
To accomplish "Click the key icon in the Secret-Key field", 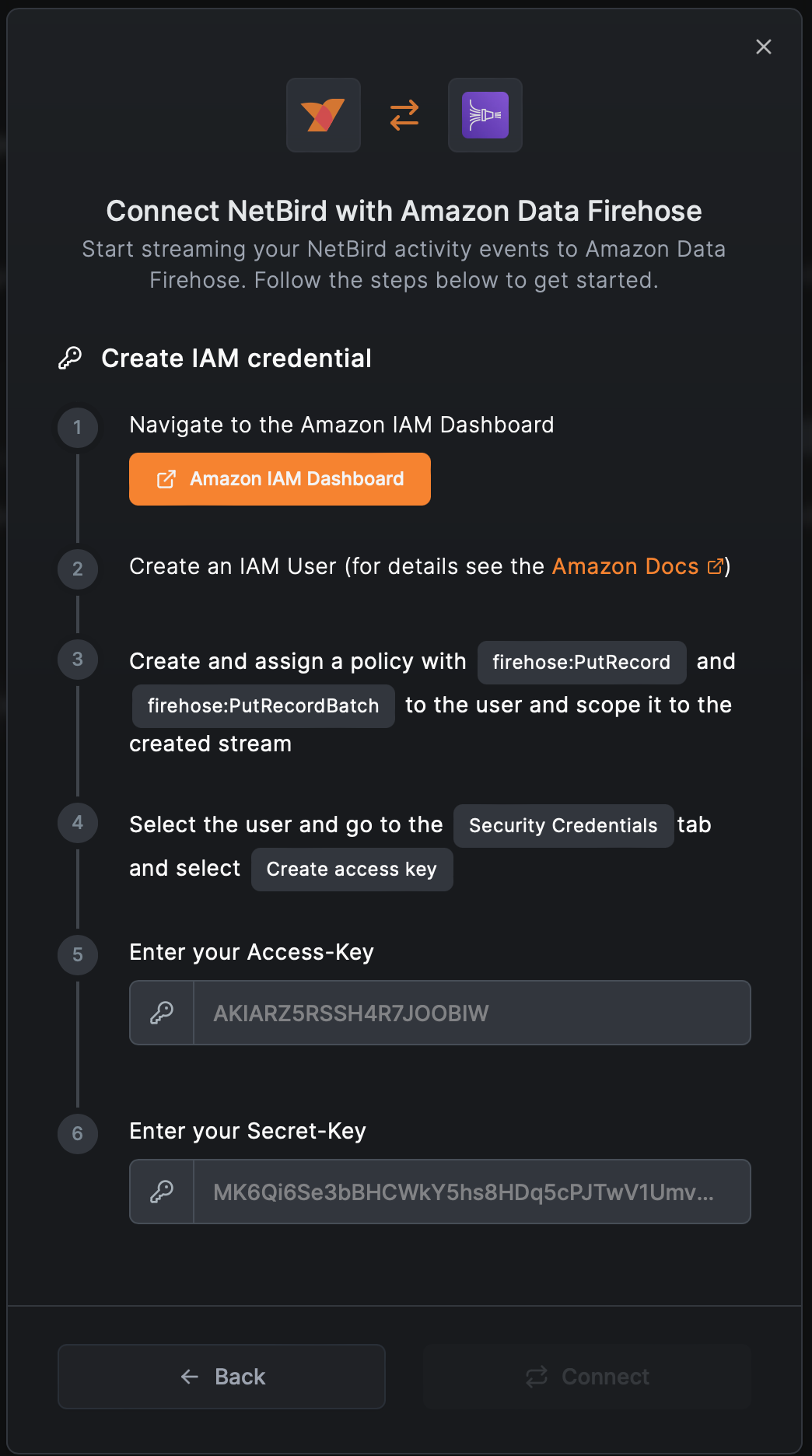I will (x=161, y=1191).
